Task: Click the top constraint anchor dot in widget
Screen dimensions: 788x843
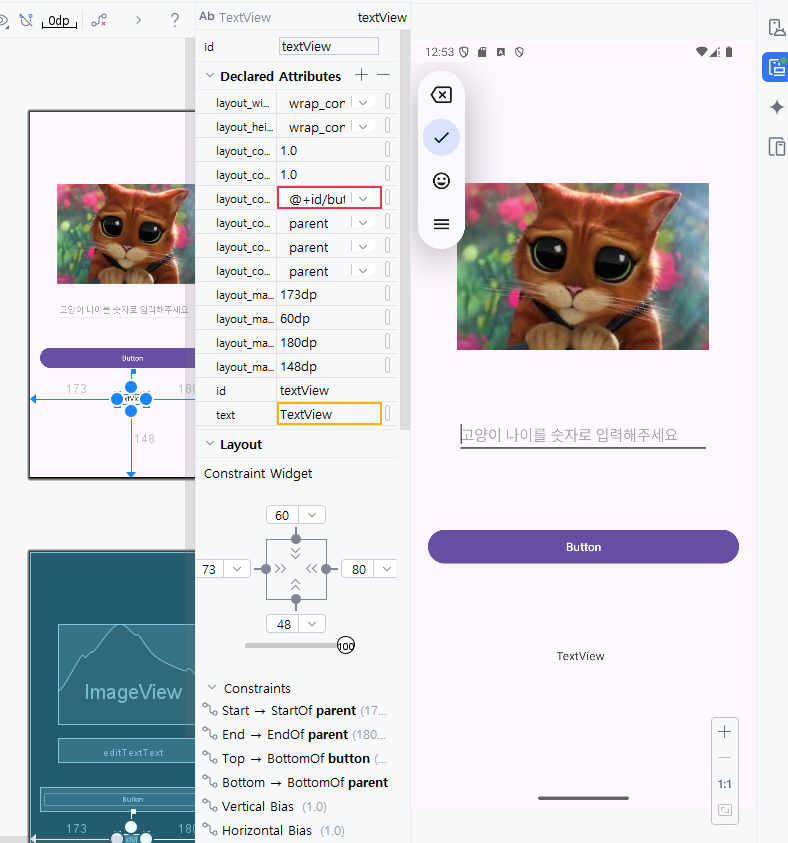Action: (296, 538)
